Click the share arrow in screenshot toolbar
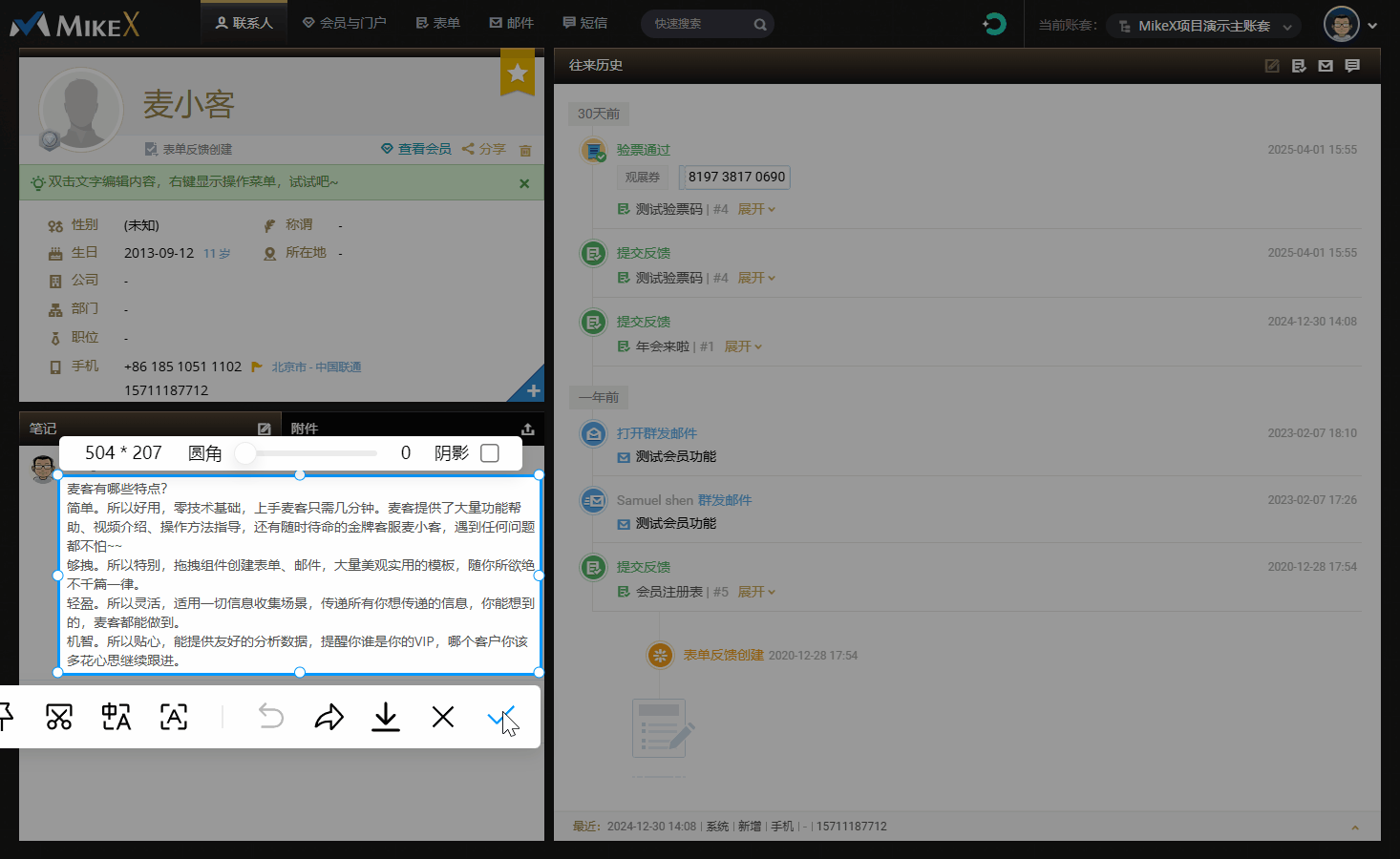This screenshot has width=1400, height=859. pyautogui.click(x=329, y=717)
